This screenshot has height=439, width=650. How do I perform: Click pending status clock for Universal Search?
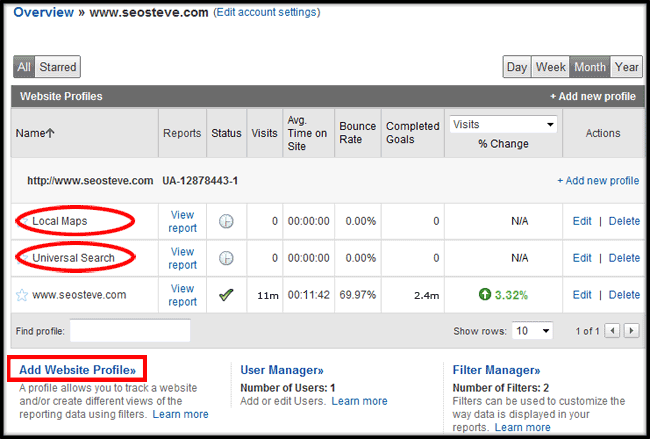tap(226, 258)
